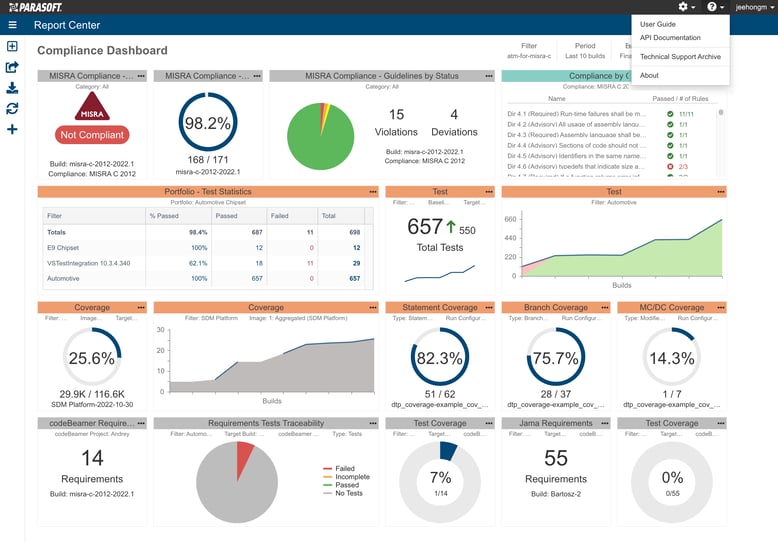Open options of Test builds chart widget
The height and width of the screenshot is (542, 778).
tap(721, 192)
